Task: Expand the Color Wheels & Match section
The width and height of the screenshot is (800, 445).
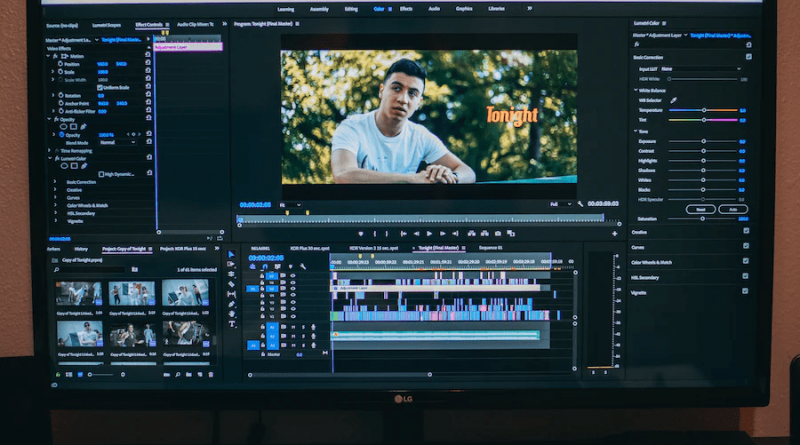Action: (55, 205)
